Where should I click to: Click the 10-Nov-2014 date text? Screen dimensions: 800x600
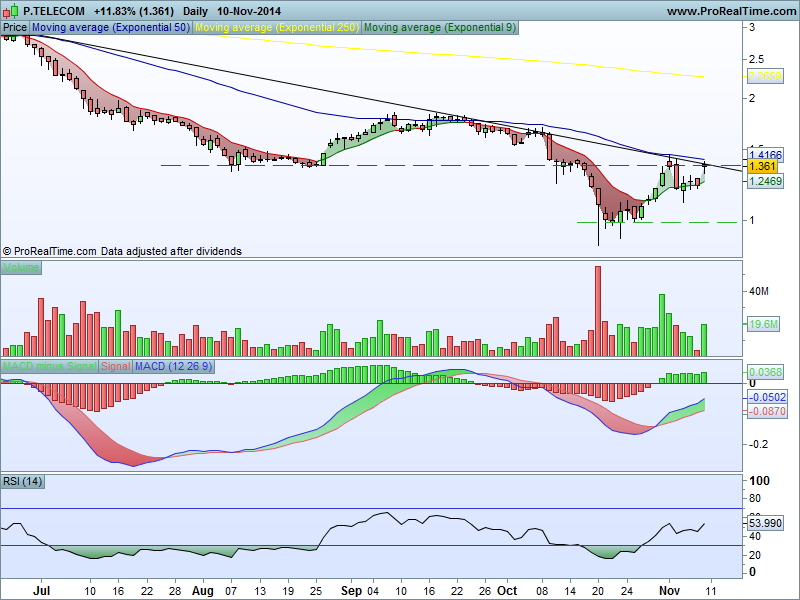pos(248,11)
